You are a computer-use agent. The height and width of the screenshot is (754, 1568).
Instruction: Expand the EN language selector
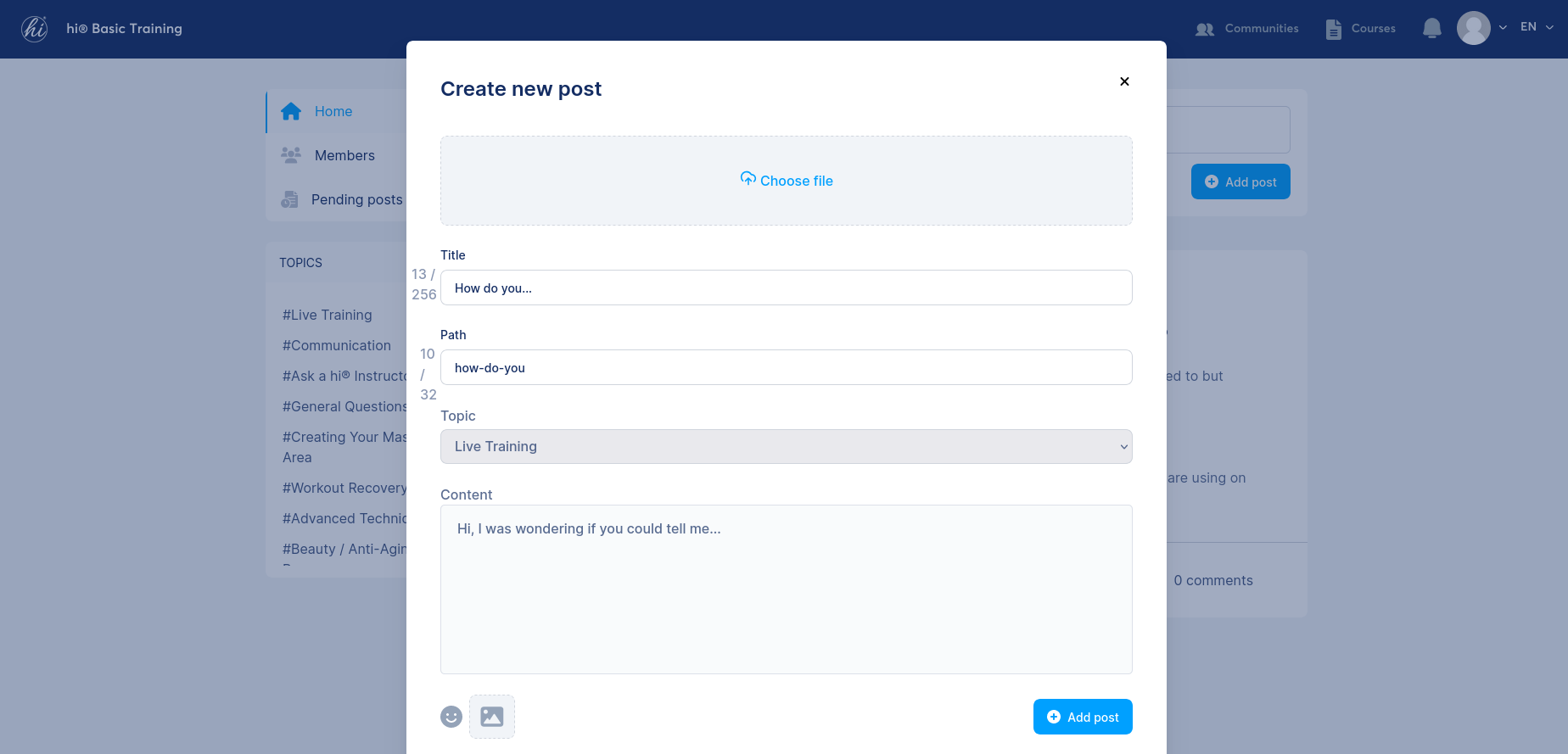tap(1537, 27)
